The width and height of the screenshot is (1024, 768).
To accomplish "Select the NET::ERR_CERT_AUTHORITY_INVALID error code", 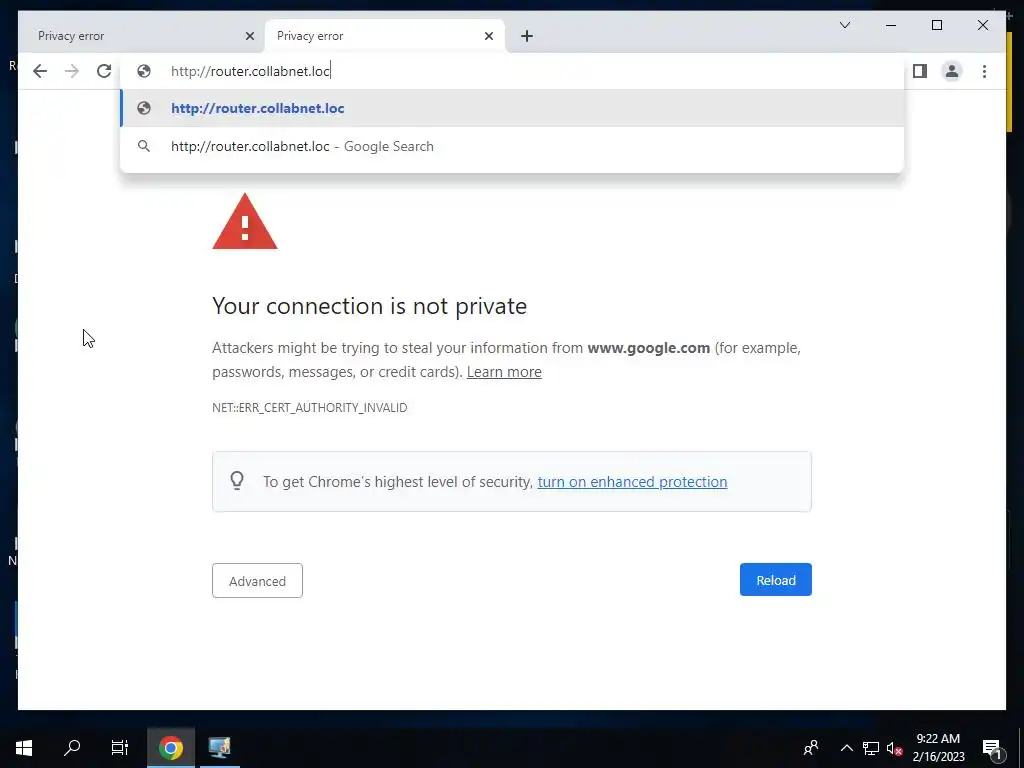I will pos(310,408).
